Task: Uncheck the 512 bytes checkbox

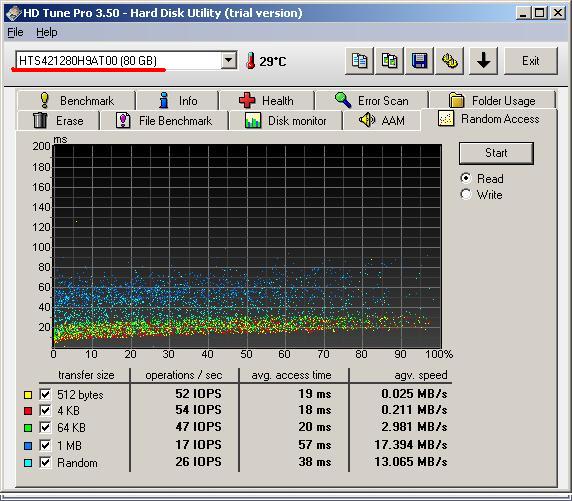Action: click(45, 394)
